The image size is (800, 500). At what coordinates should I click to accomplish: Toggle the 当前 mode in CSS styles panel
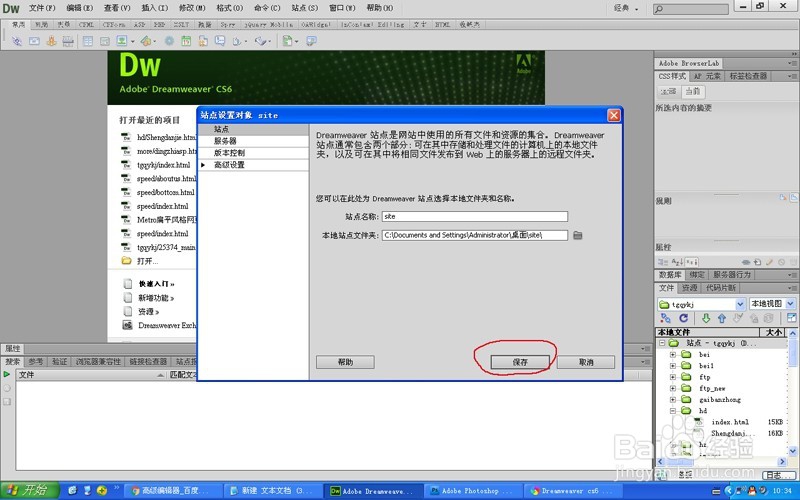(x=692, y=91)
